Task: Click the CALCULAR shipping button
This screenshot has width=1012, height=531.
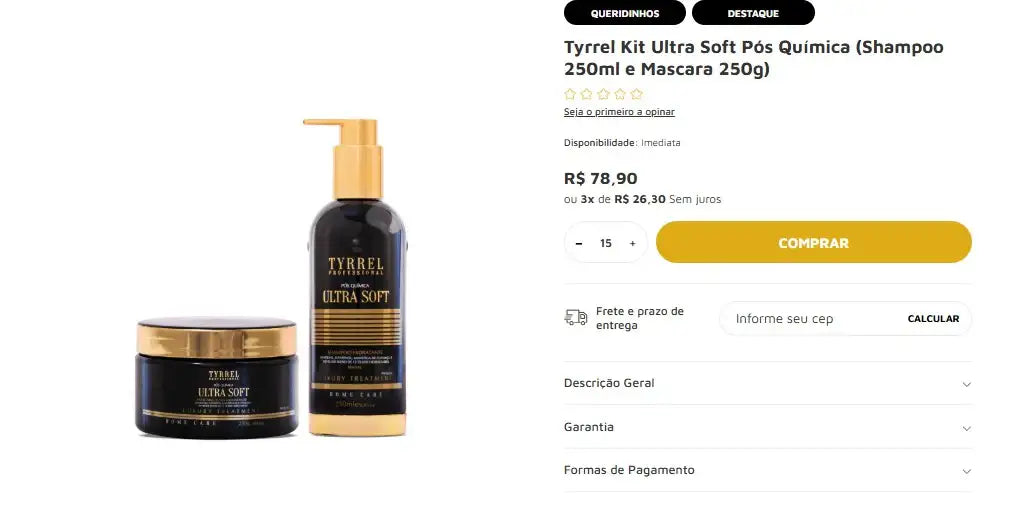Action: (933, 319)
